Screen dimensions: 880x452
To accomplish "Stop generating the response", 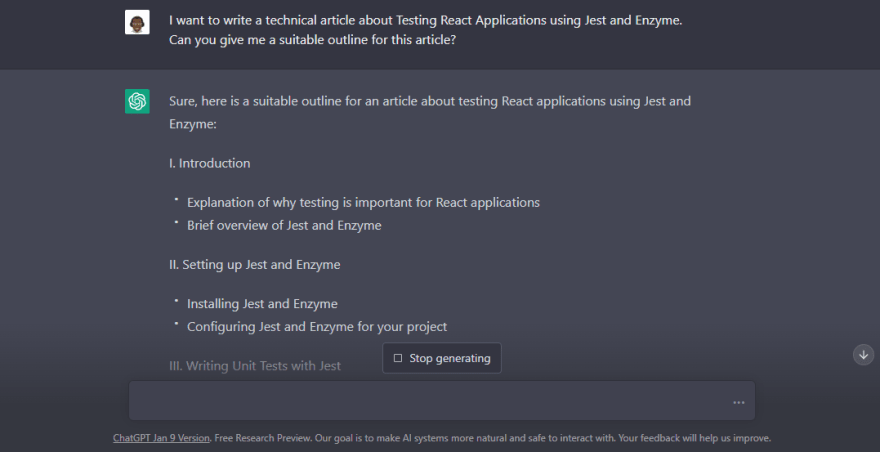I will [x=442, y=358].
